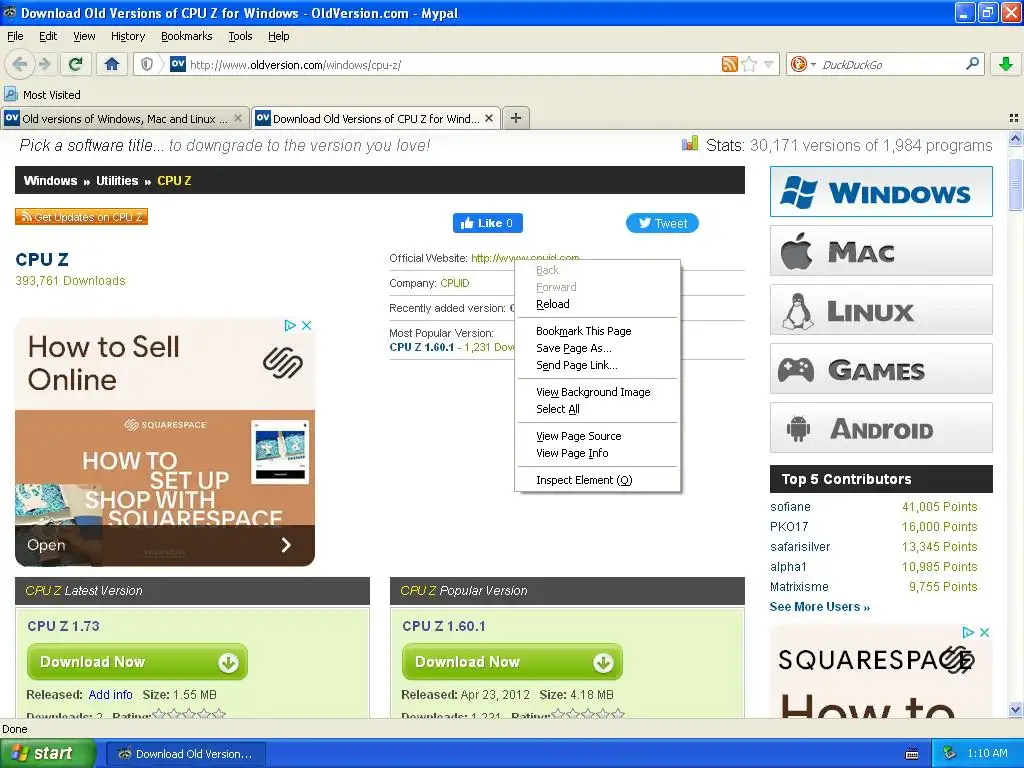Reload the page with the toolbar reload icon

[x=76, y=64]
